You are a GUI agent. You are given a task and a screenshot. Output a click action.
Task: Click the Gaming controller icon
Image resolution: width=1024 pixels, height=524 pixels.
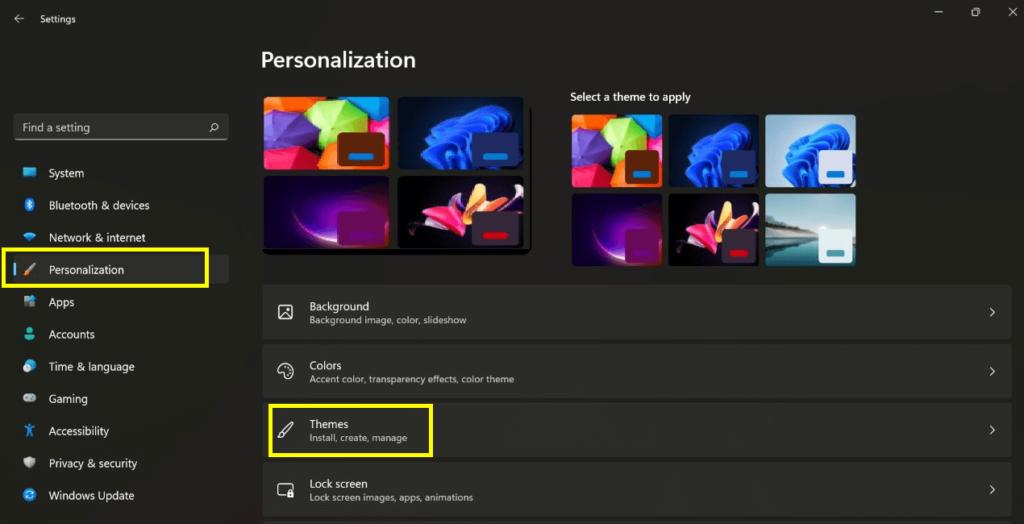(29, 398)
